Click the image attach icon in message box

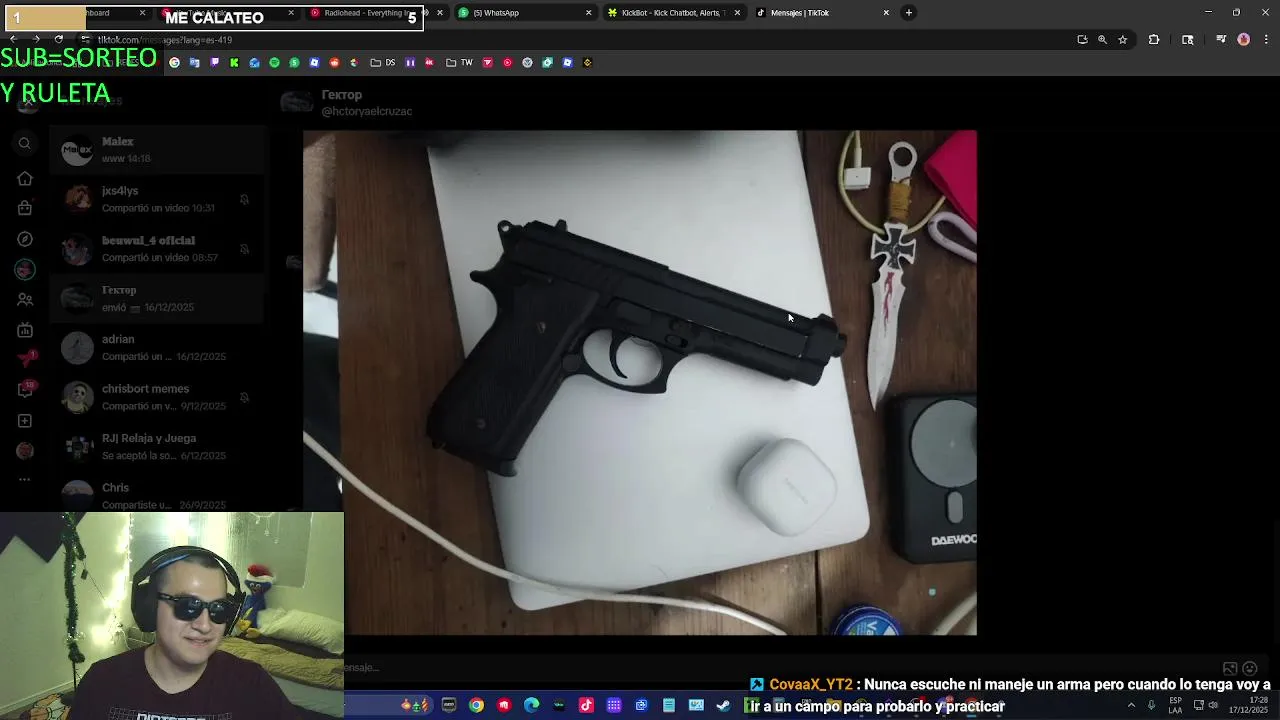click(x=1230, y=668)
